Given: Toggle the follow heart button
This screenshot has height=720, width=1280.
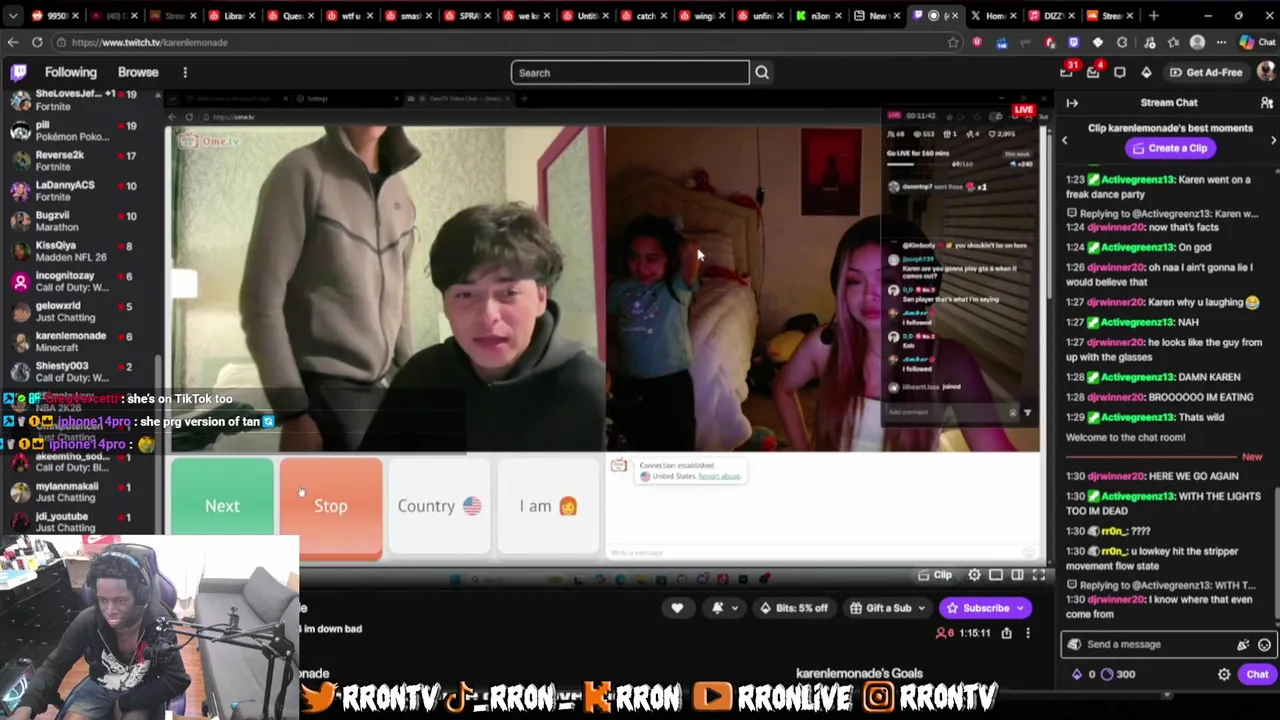Looking at the screenshot, I should tap(677, 608).
